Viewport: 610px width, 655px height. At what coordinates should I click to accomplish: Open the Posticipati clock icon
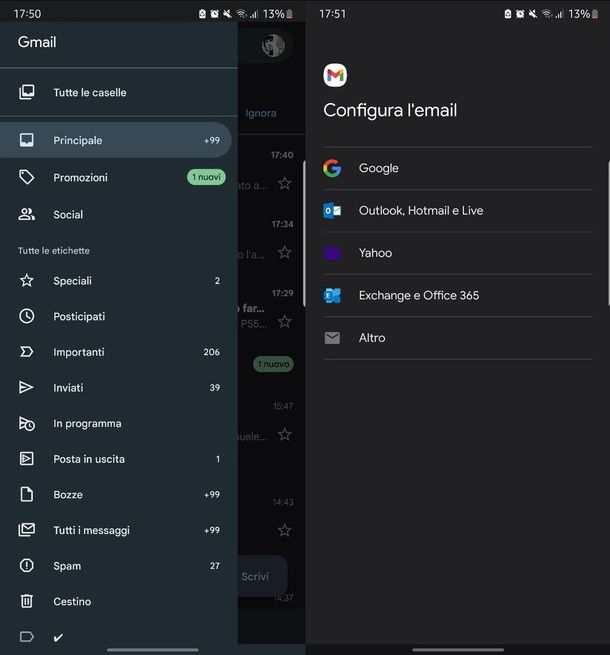point(27,316)
